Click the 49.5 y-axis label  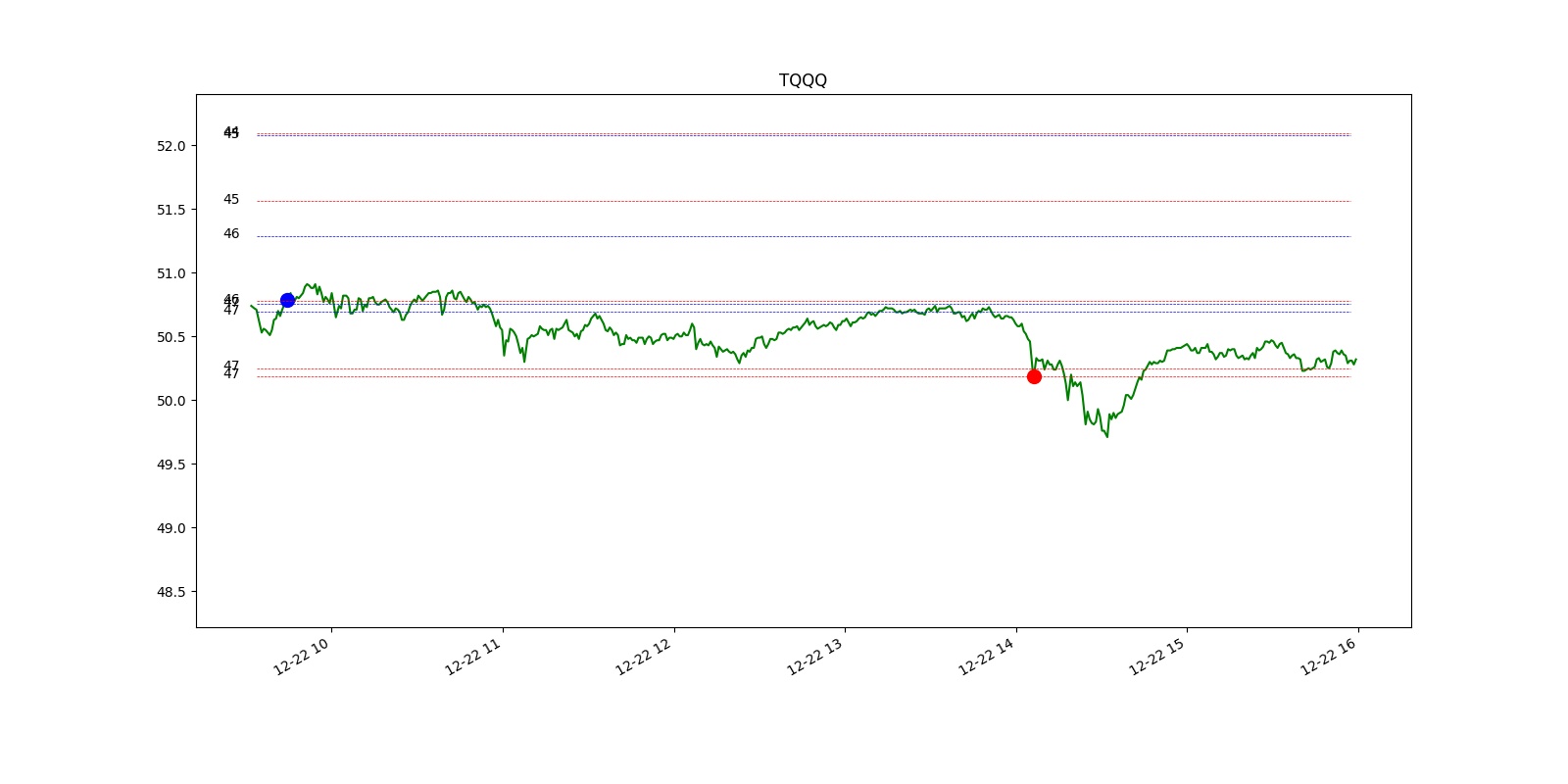[x=171, y=465]
